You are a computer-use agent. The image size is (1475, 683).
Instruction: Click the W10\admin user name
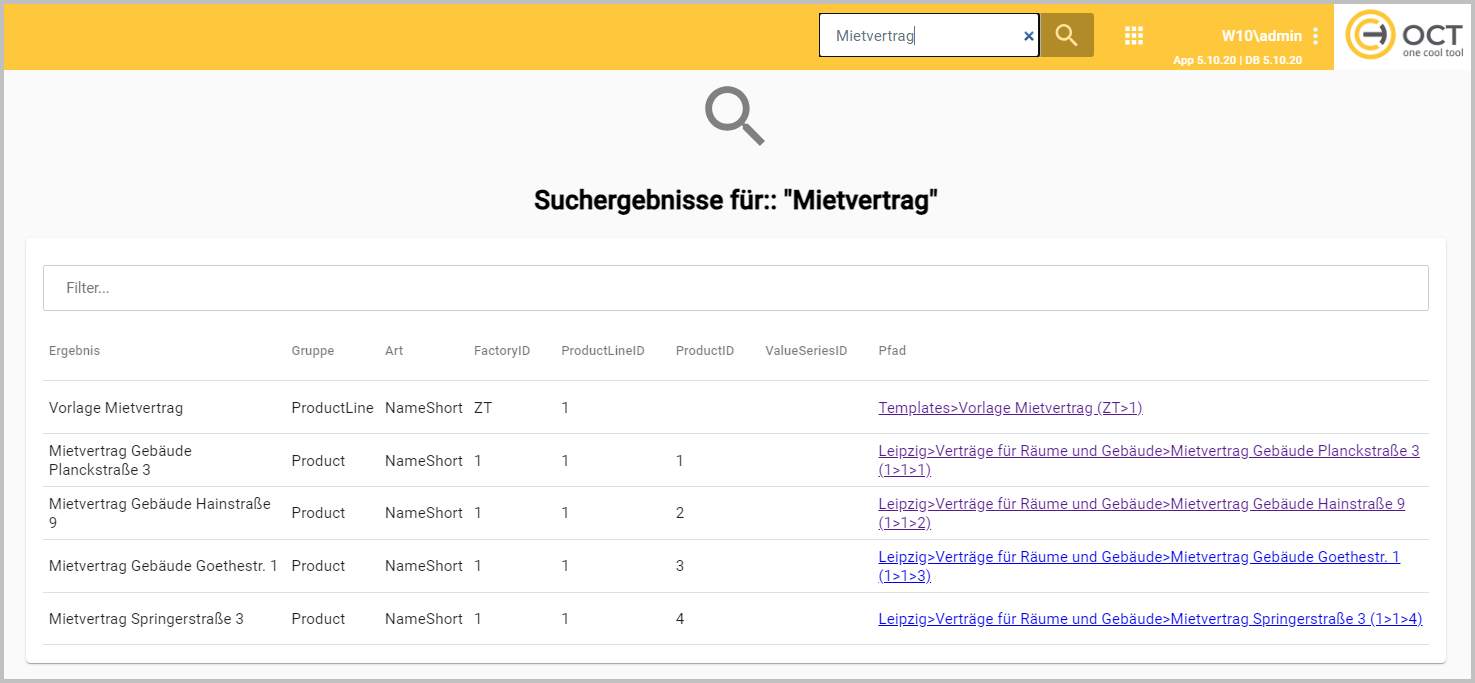click(1261, 36)
